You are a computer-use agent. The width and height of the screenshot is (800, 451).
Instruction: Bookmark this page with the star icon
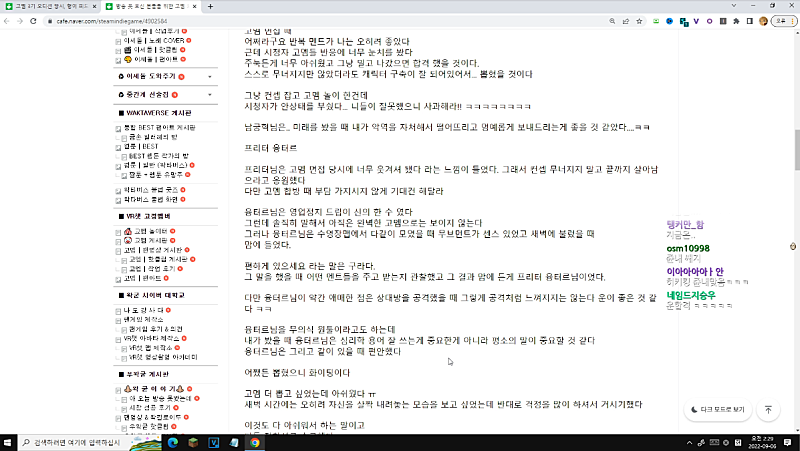click(639, 21)
